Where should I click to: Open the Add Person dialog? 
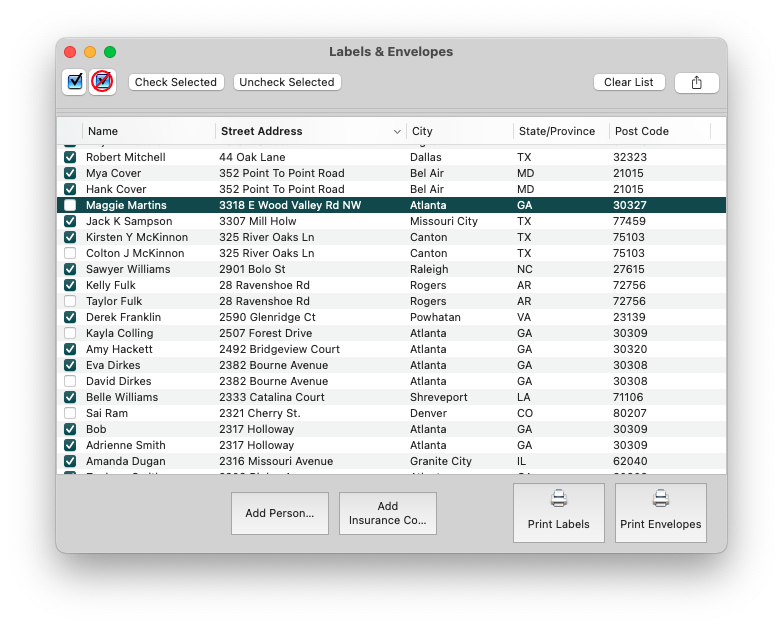tap(279, 513)
